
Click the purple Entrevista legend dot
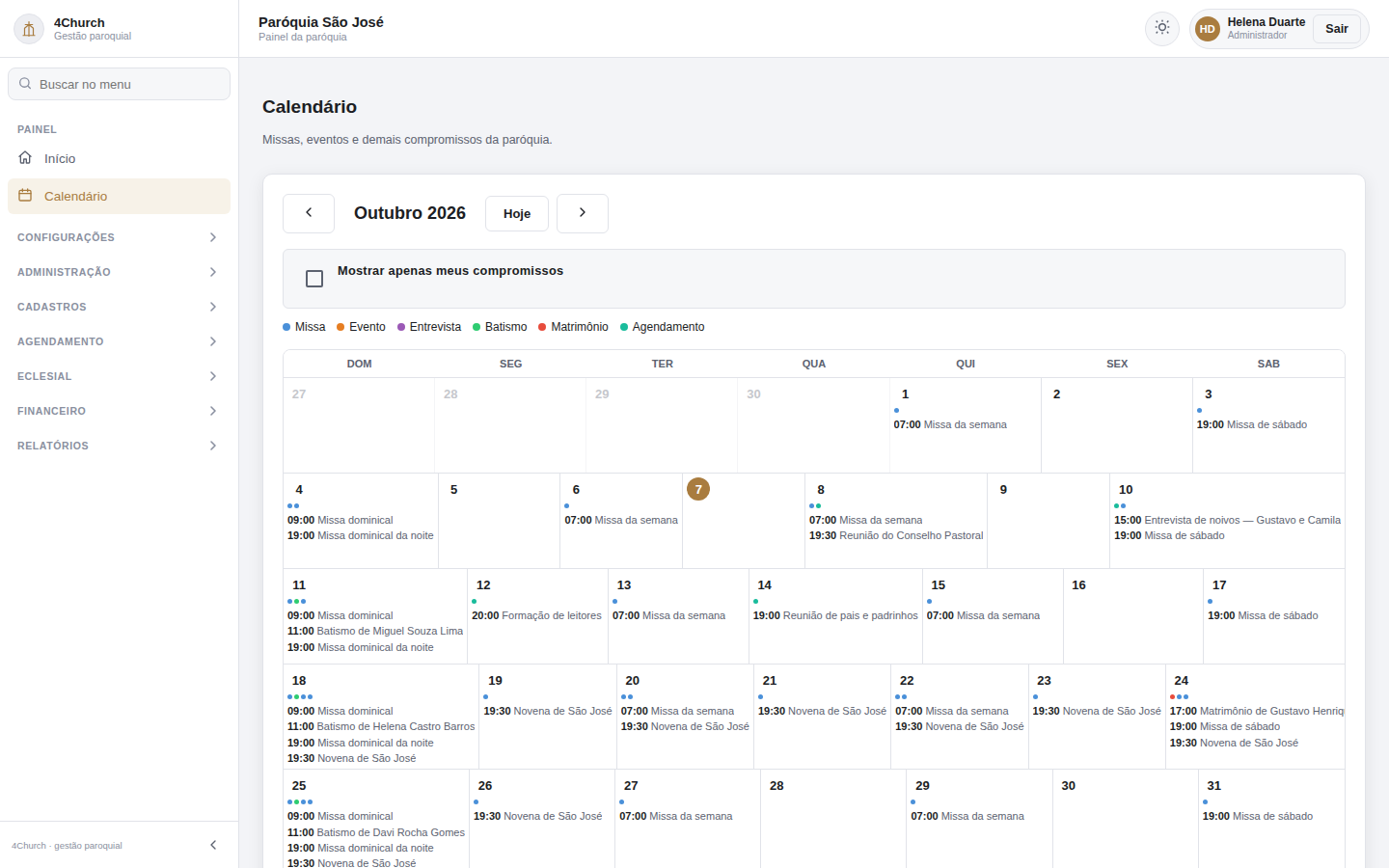pyautogui.click(x=401, y=327)
